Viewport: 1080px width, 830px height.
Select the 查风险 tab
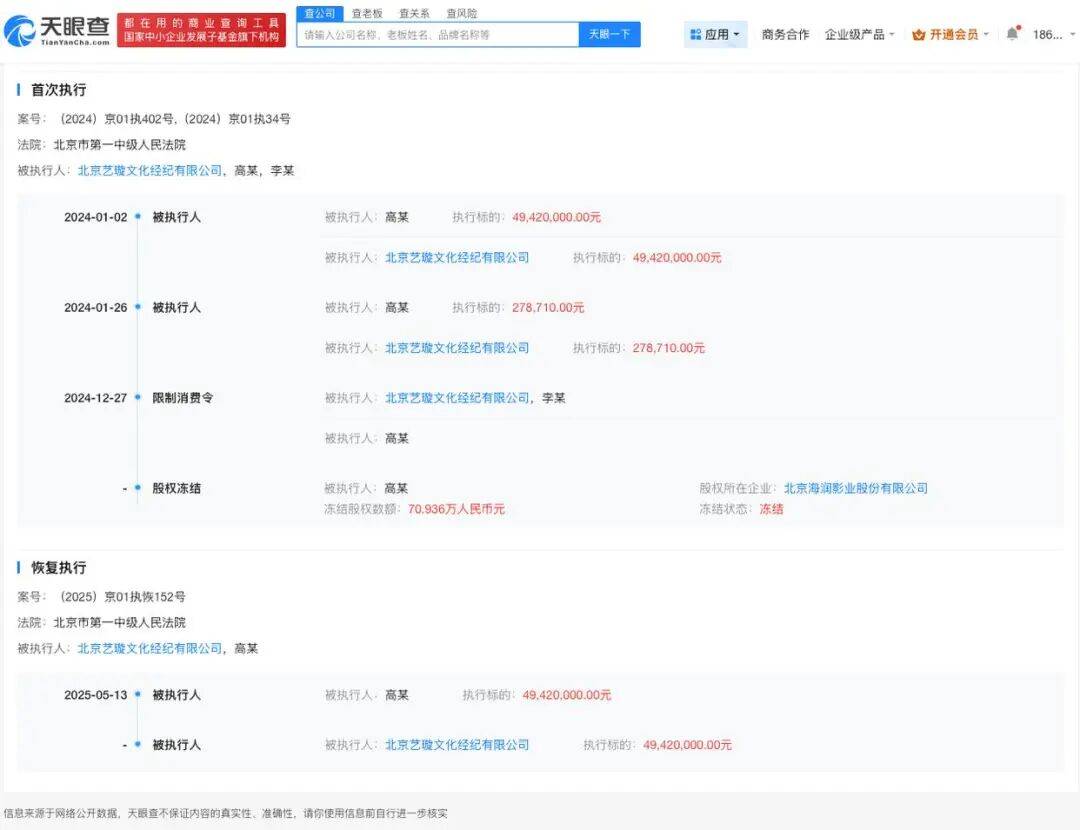461,13
